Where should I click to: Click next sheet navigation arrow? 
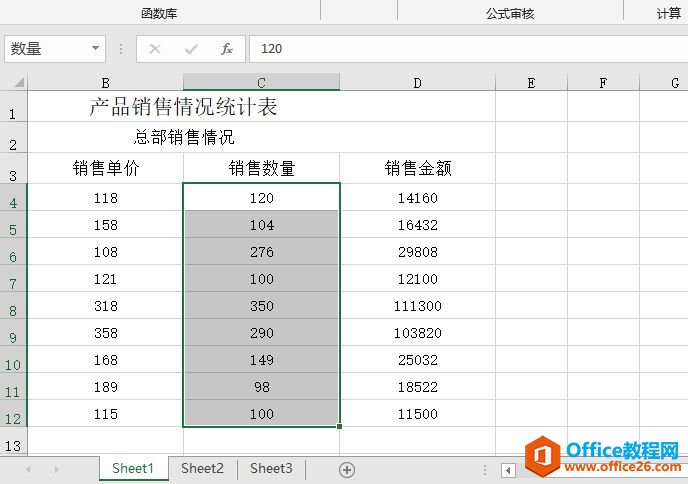click(x=56, y=470)
